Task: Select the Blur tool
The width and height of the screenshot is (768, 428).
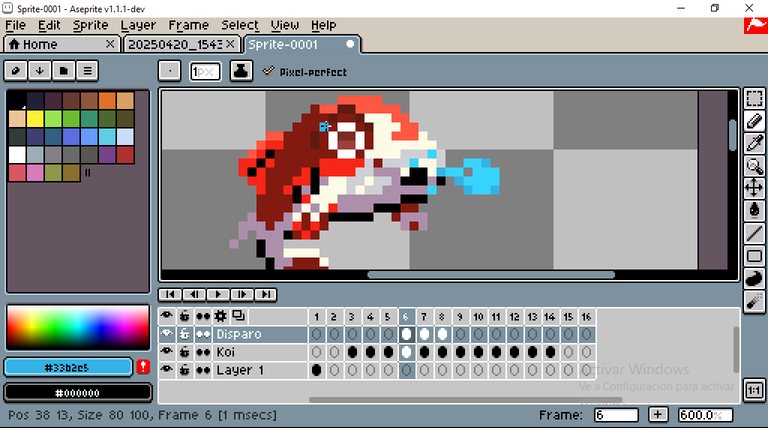Action: point(754,301)
